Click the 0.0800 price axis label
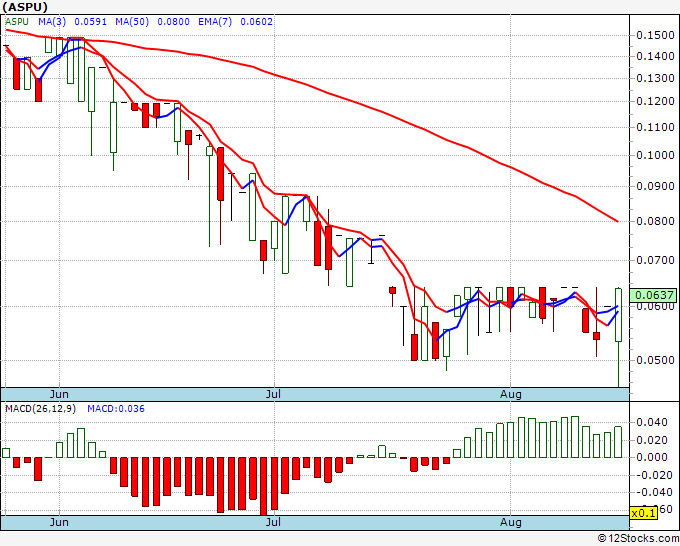This screenshot has height=546, width=680. point(655,221)
